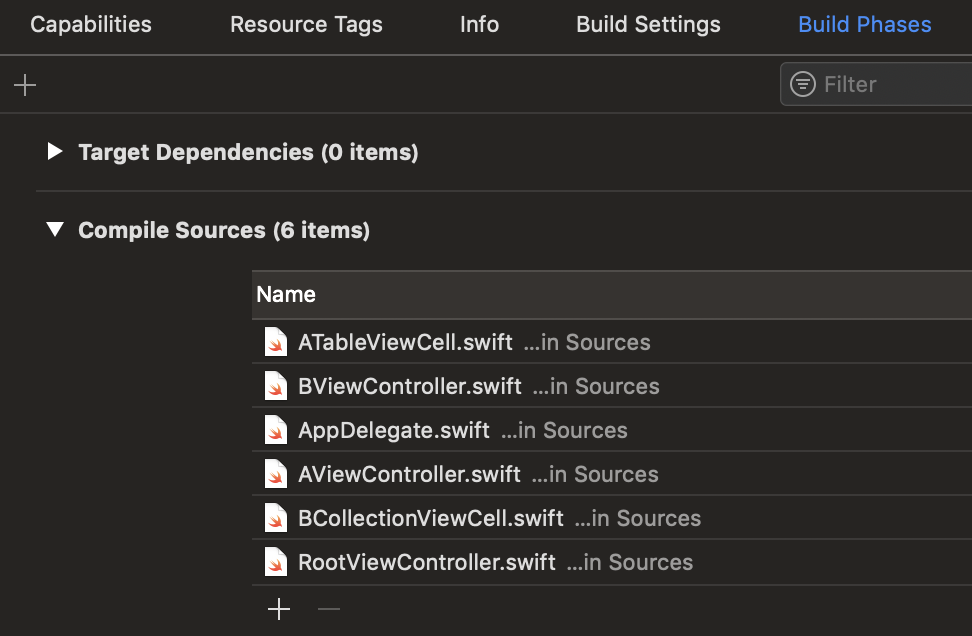Click the RootViewController.swift file icon
Image resolution: width=972 pixels, height=636 pixels.
click(276, 562)
